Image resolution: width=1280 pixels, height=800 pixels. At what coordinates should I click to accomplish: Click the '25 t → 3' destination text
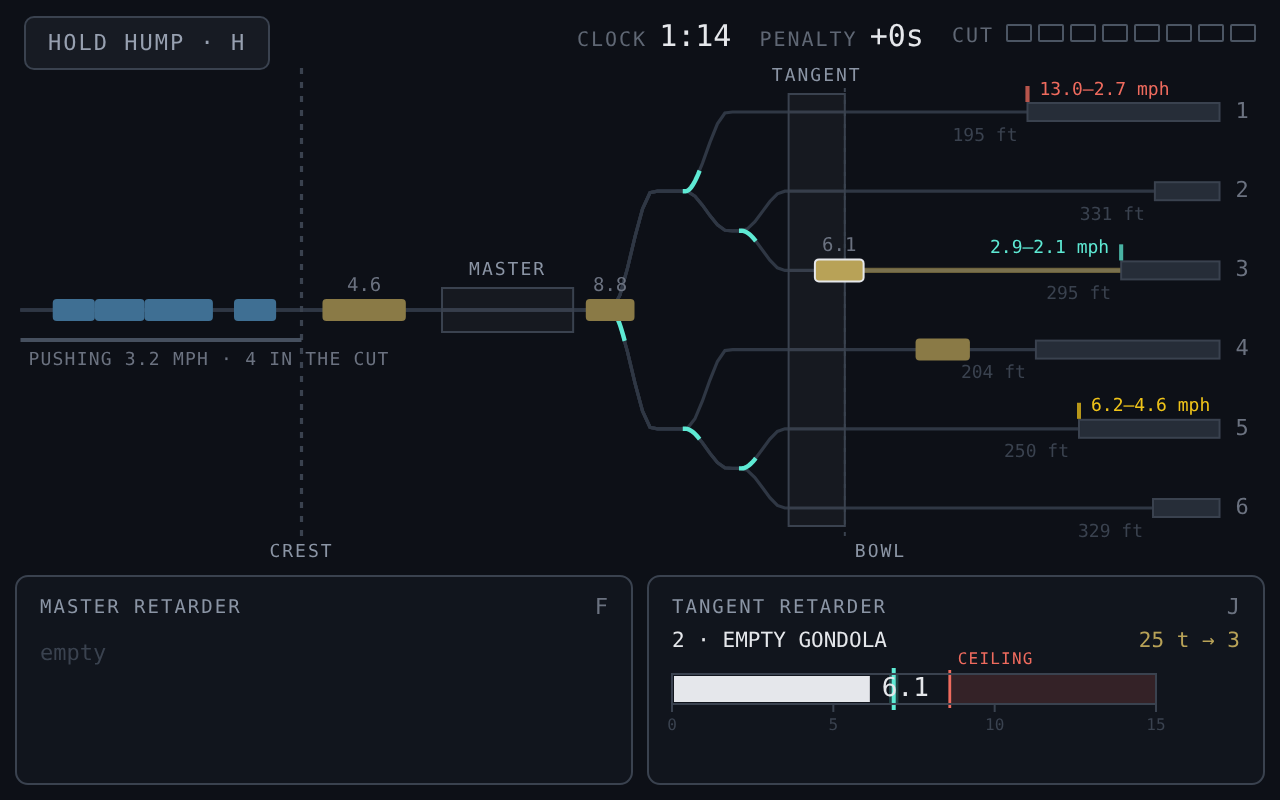coord(1189,640)
